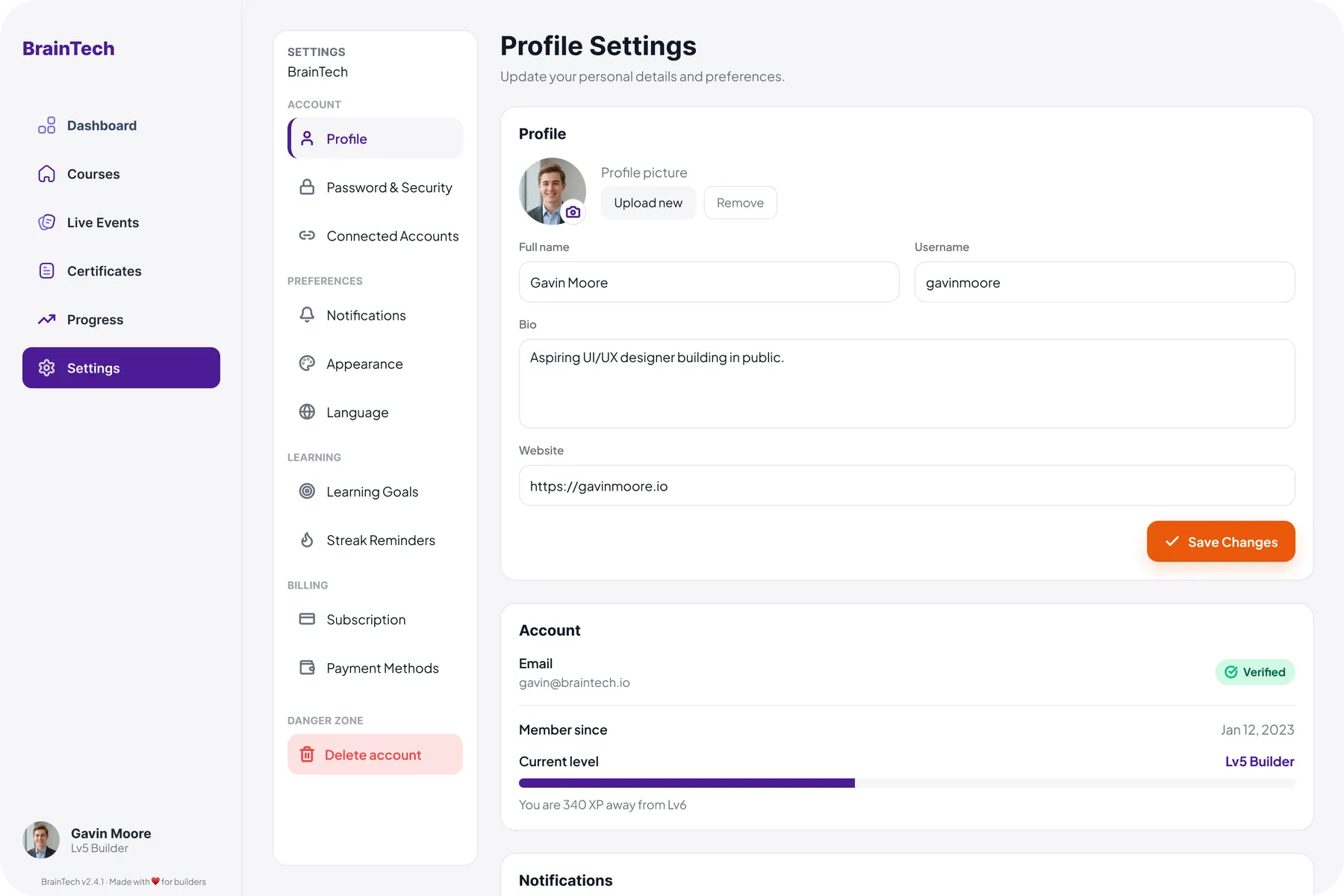The image size is (1344, 896).
Task: Click the email gavin@braintech.io
Action: coord(574,682)
